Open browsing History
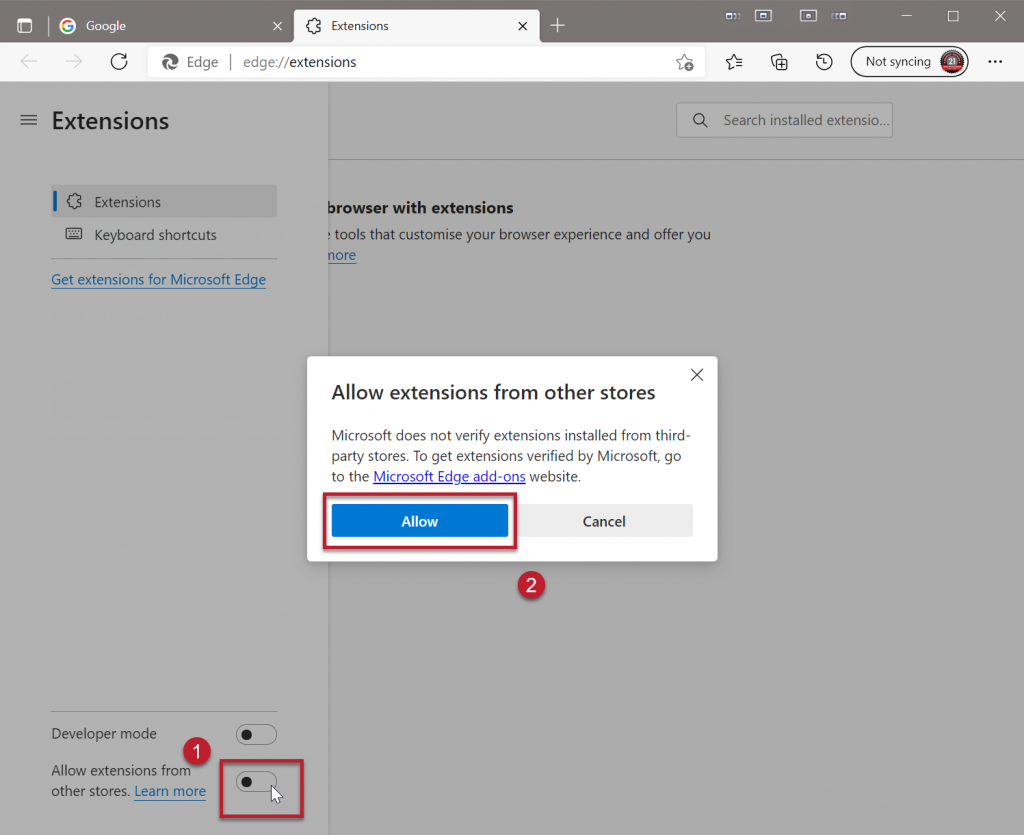 point(824,62)
